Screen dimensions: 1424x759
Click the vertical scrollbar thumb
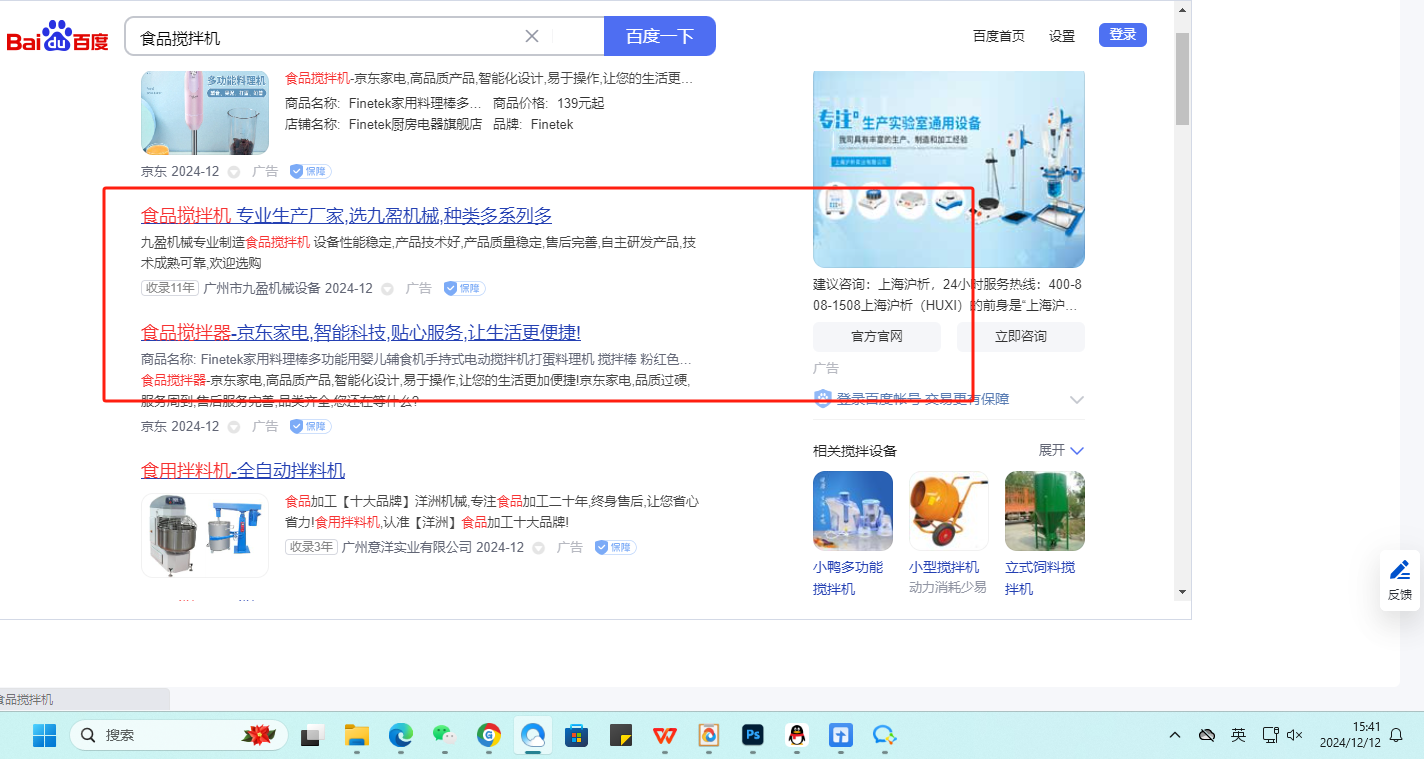tap(1182, 78)
